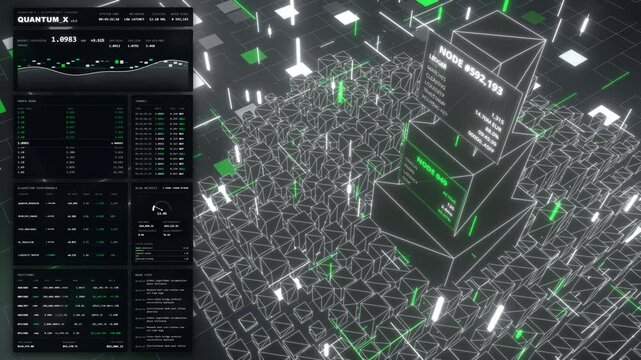Click the risk metrics gauge dial
The height and width of the screenshot is (360, 641).
161,207
